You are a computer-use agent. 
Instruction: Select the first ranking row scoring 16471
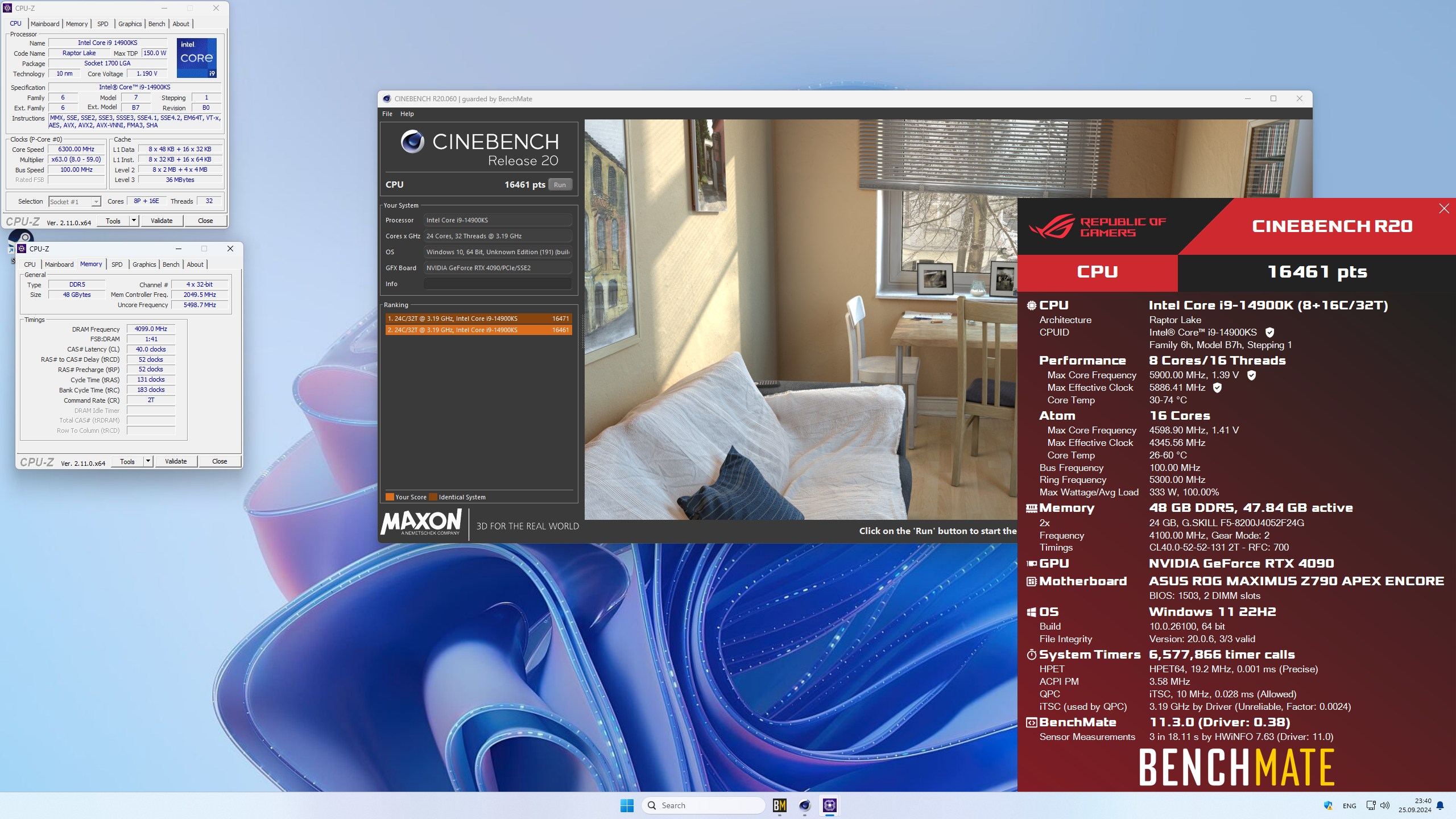[478, 318]
